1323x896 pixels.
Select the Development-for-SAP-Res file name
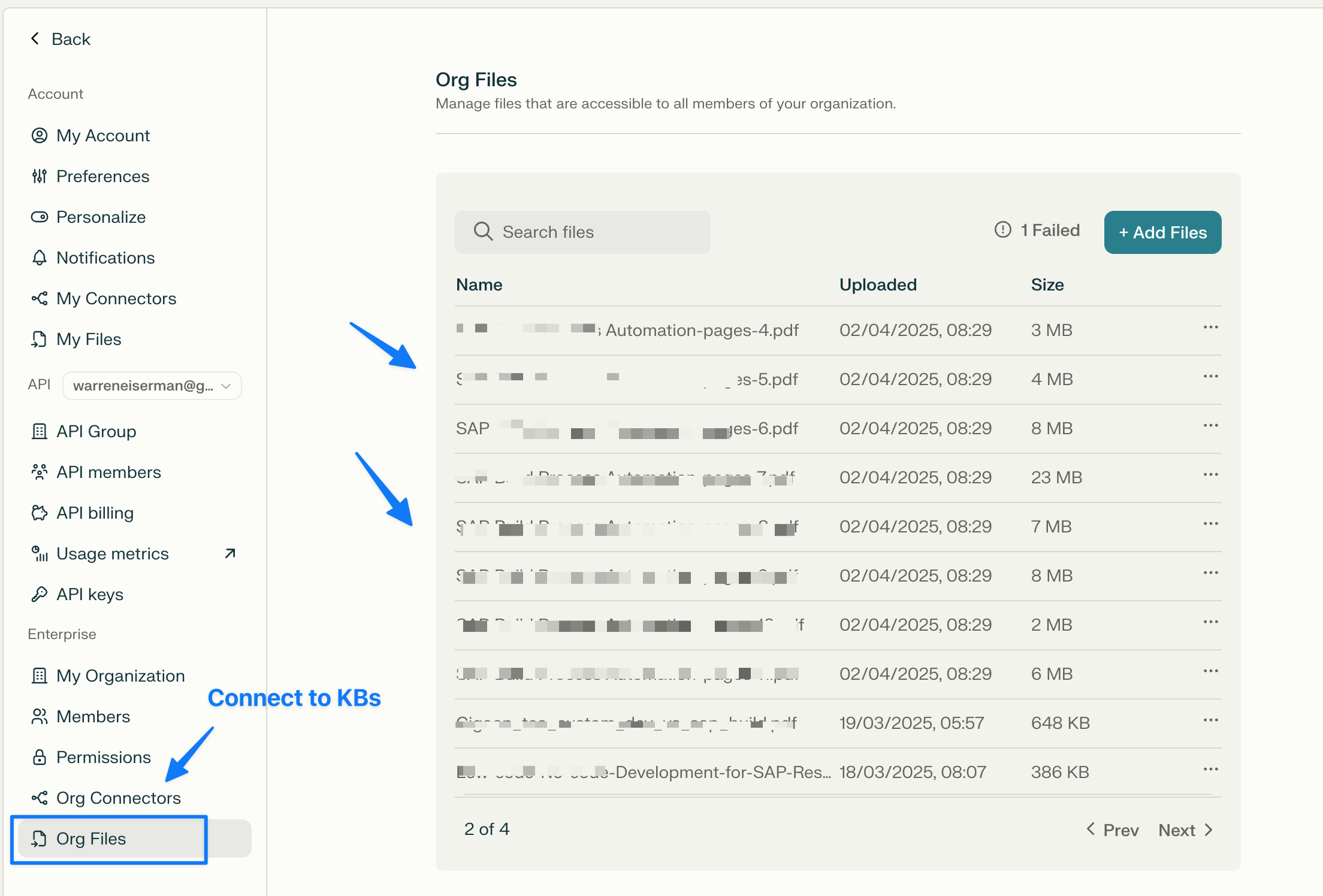pyautogui.click(x=644, y=772)
